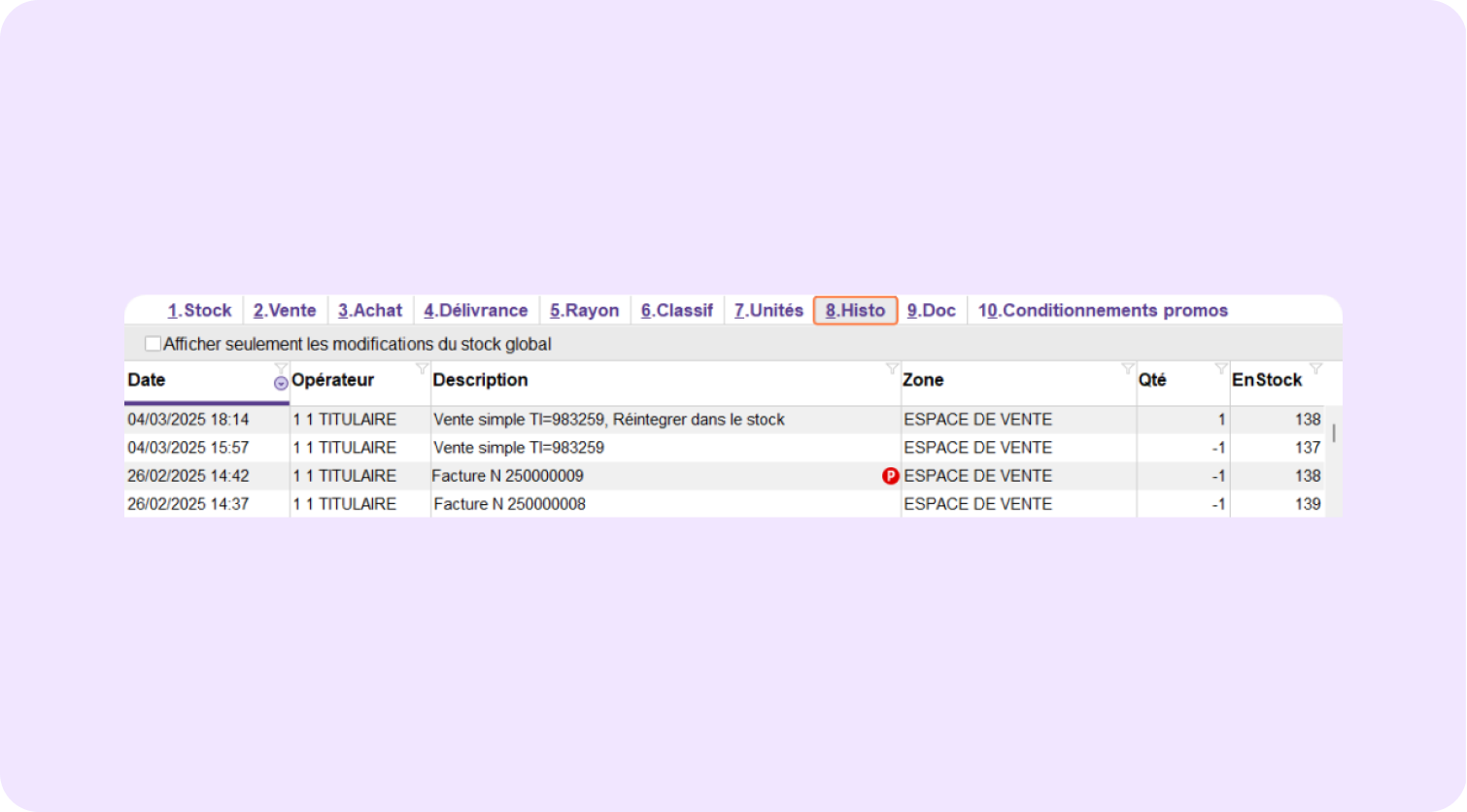Click the filter icon in Zone column
The image size is (1467, 812).
click(x=1127, y=368)
